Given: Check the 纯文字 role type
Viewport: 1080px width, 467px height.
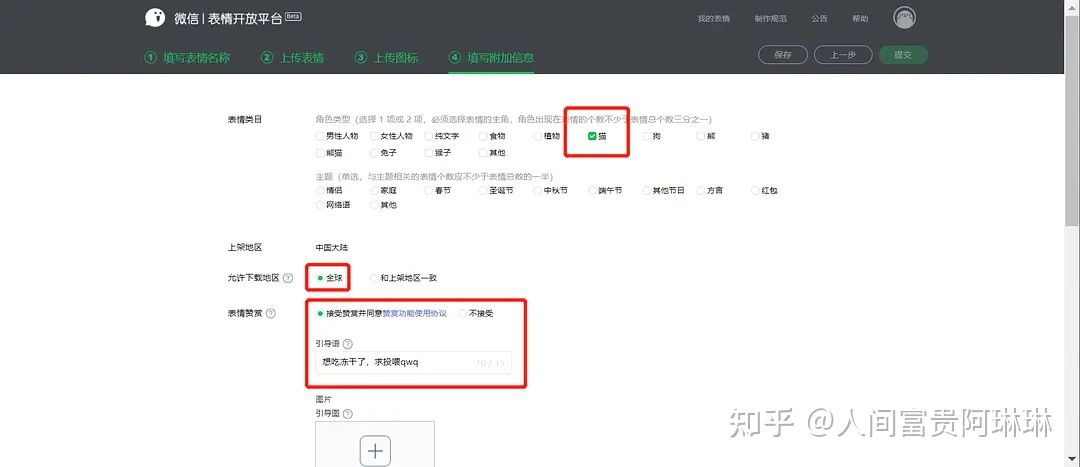Looking at the screenshot, I should click(429, 136).
